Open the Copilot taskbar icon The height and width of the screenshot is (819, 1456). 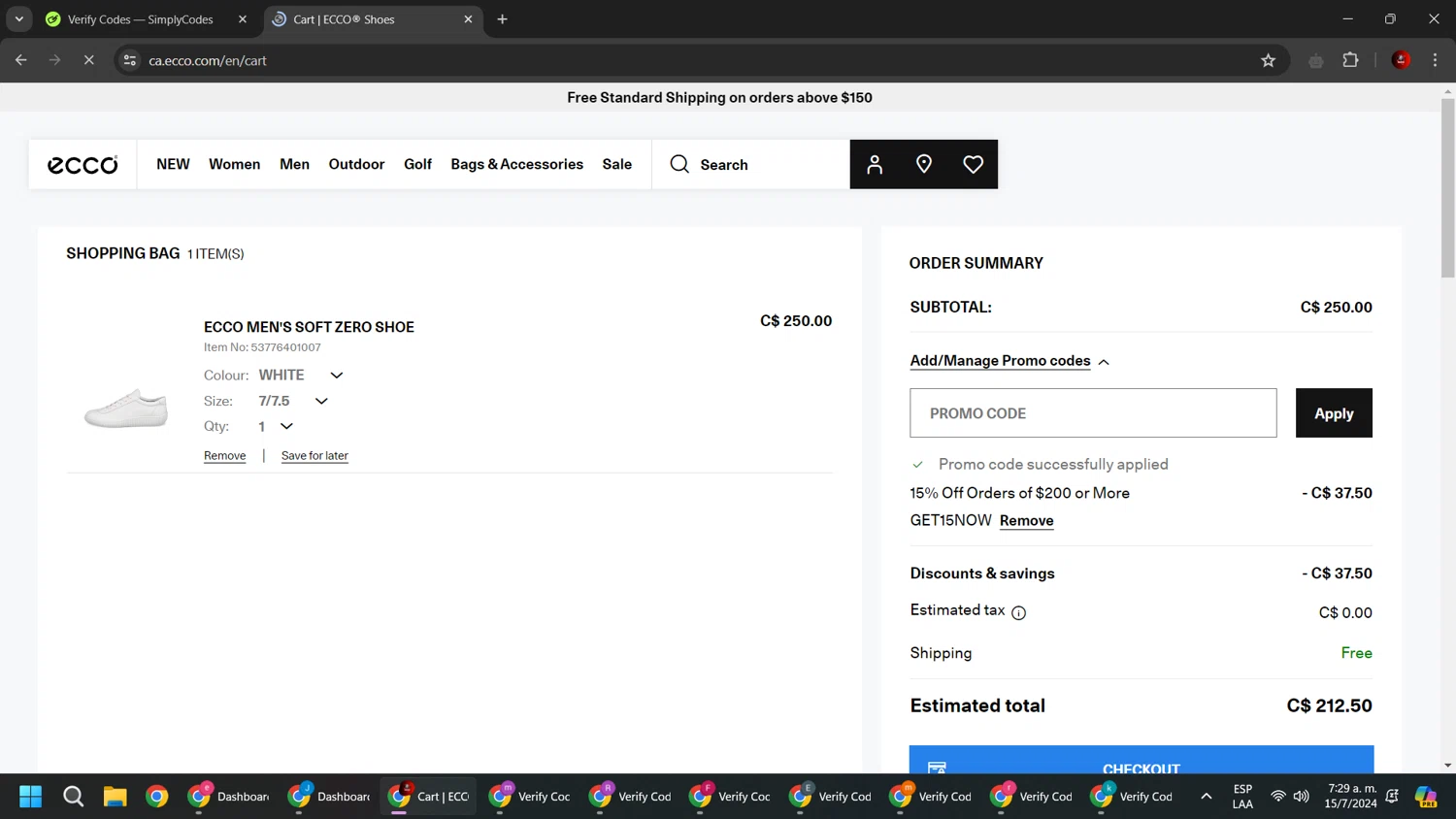pos(1426,797)
